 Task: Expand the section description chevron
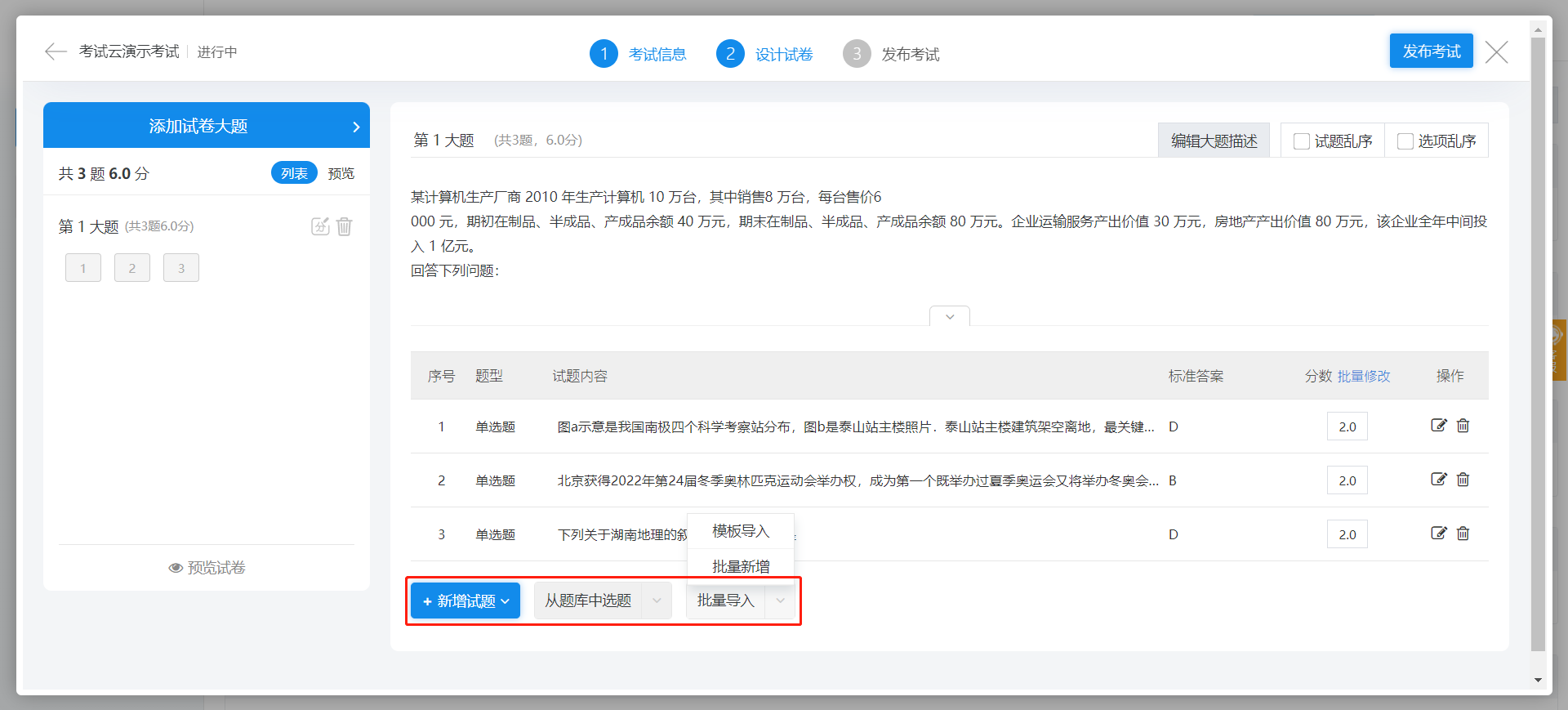coord(949,317)
